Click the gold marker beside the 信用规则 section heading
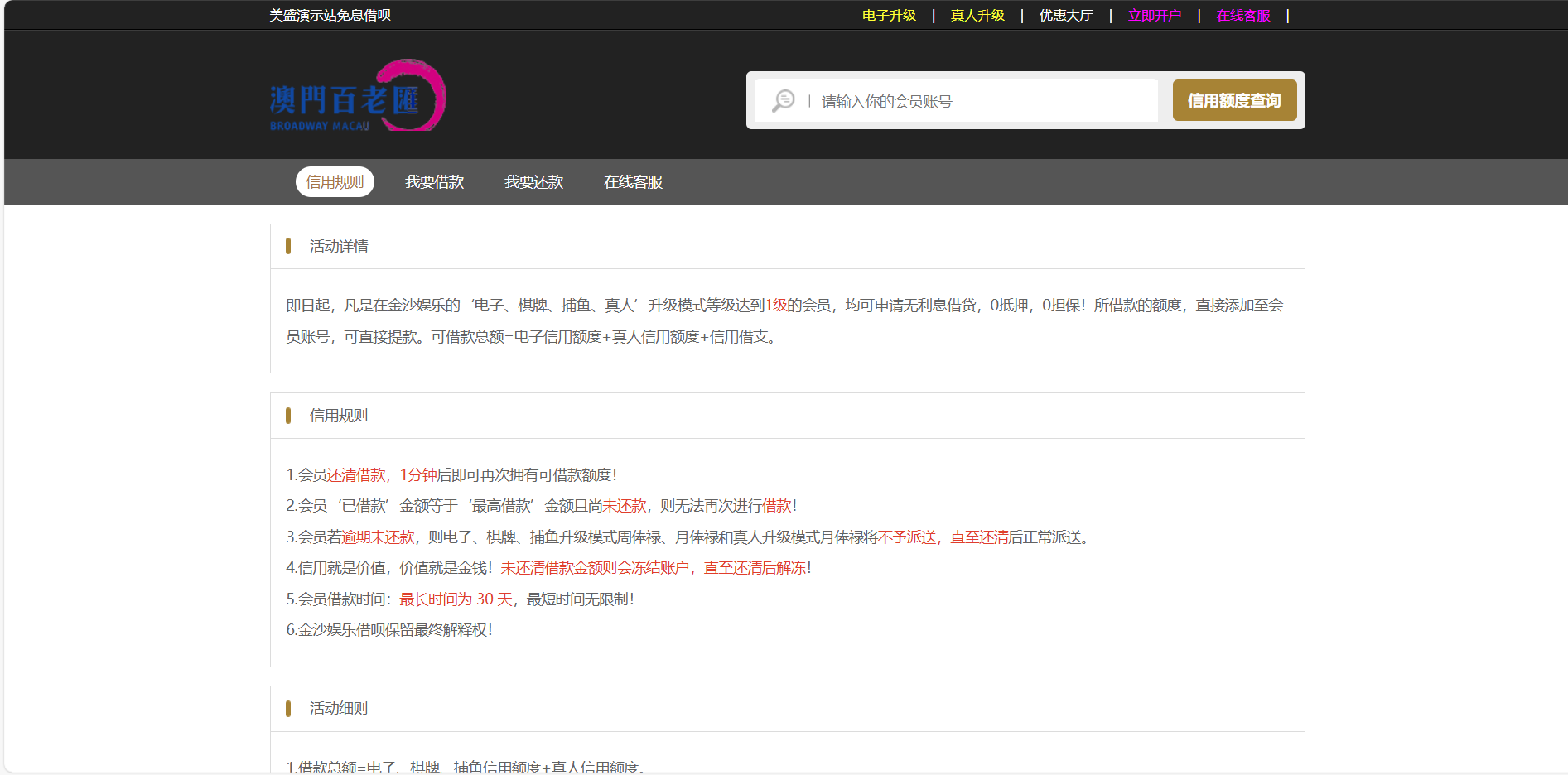Image resolution: width=1568 pixels, height=775 pixels. (288, 416)
